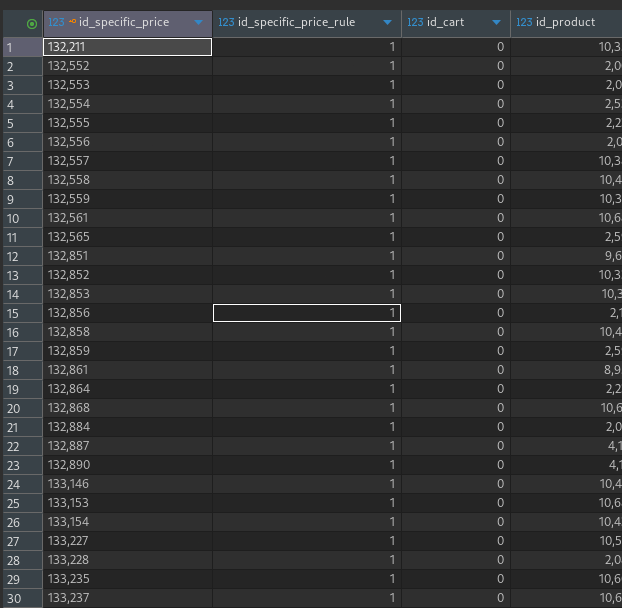Click id_cart cell in row 12
This screenshot has height=608, width=622.
click(456, 256)
